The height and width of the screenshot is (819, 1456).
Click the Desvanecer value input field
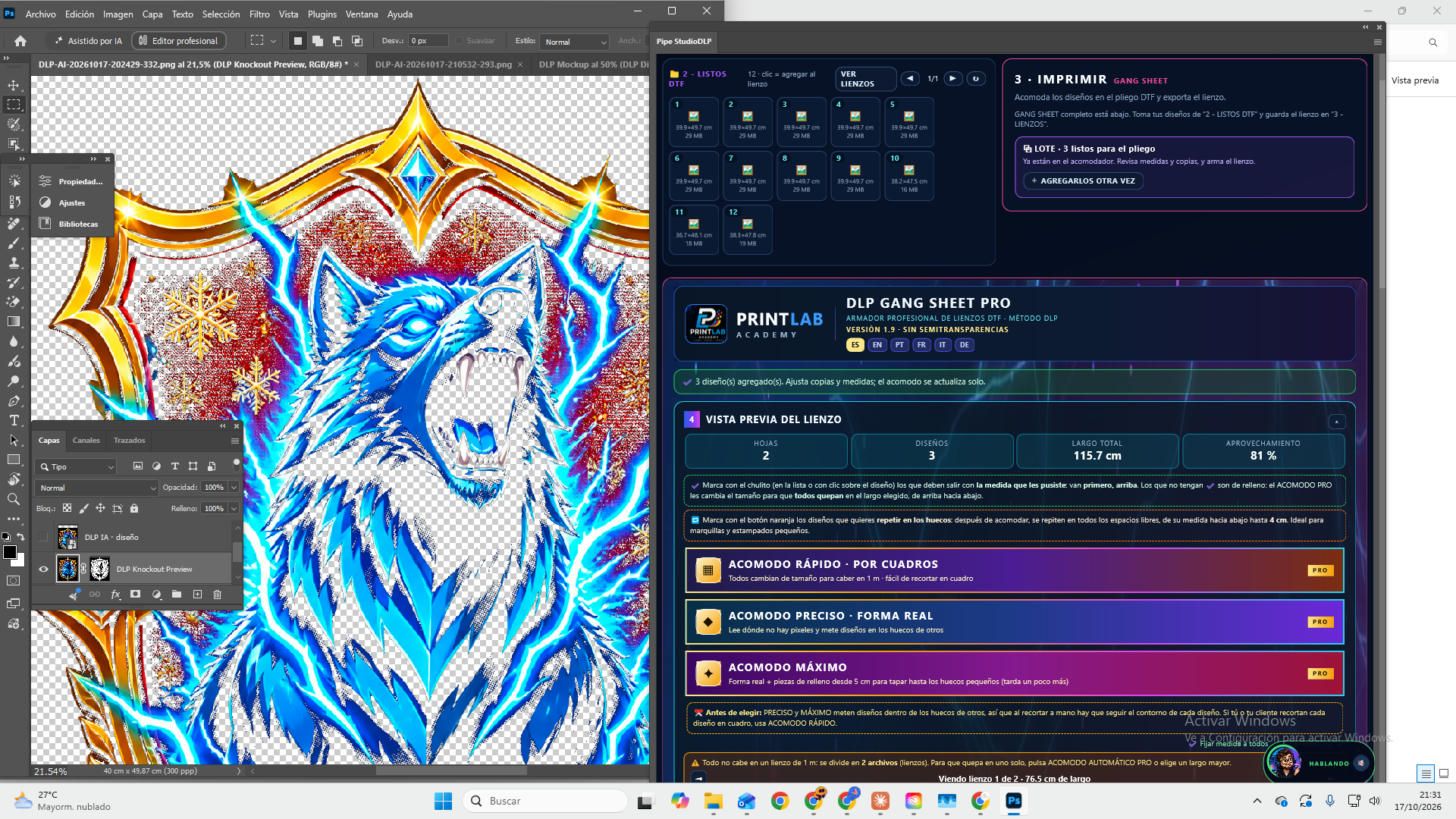click(x=430, y=41)
